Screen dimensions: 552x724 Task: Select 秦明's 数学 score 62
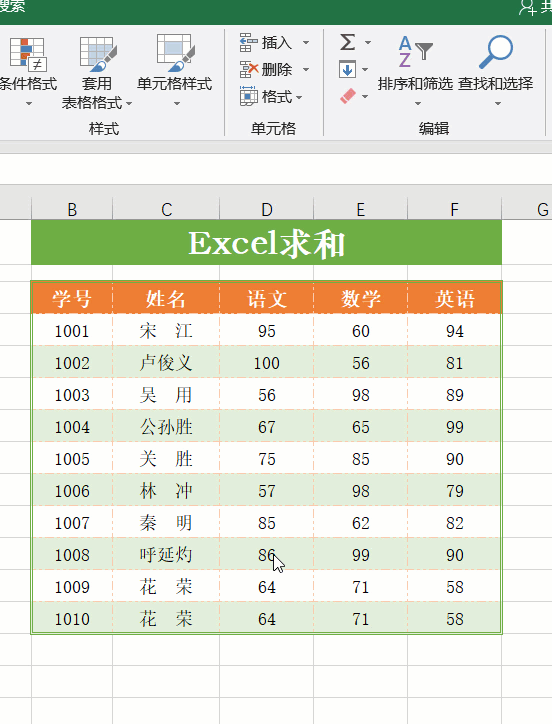point(361,522)
